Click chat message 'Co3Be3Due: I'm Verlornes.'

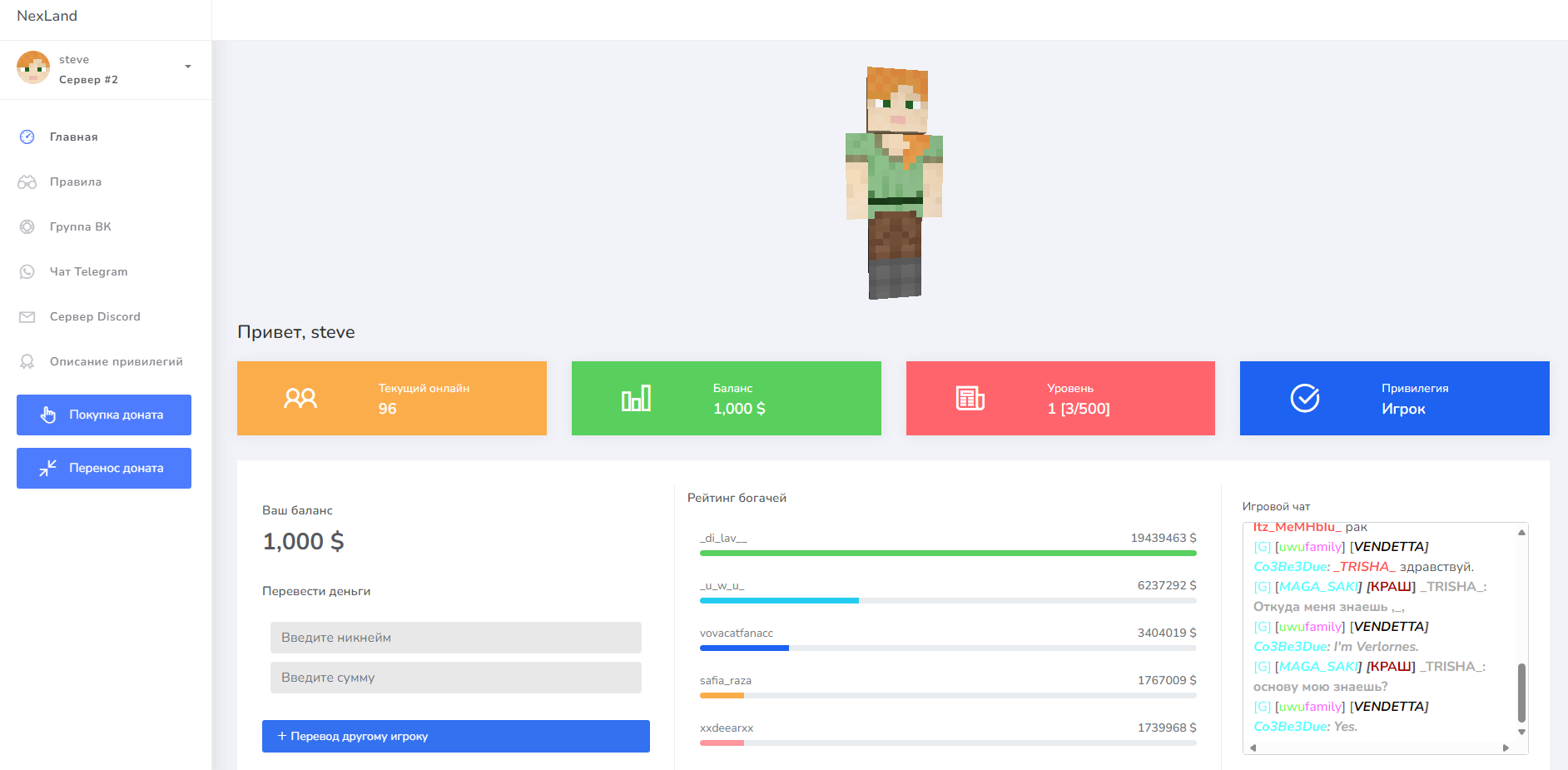[x=1336, y=647]
